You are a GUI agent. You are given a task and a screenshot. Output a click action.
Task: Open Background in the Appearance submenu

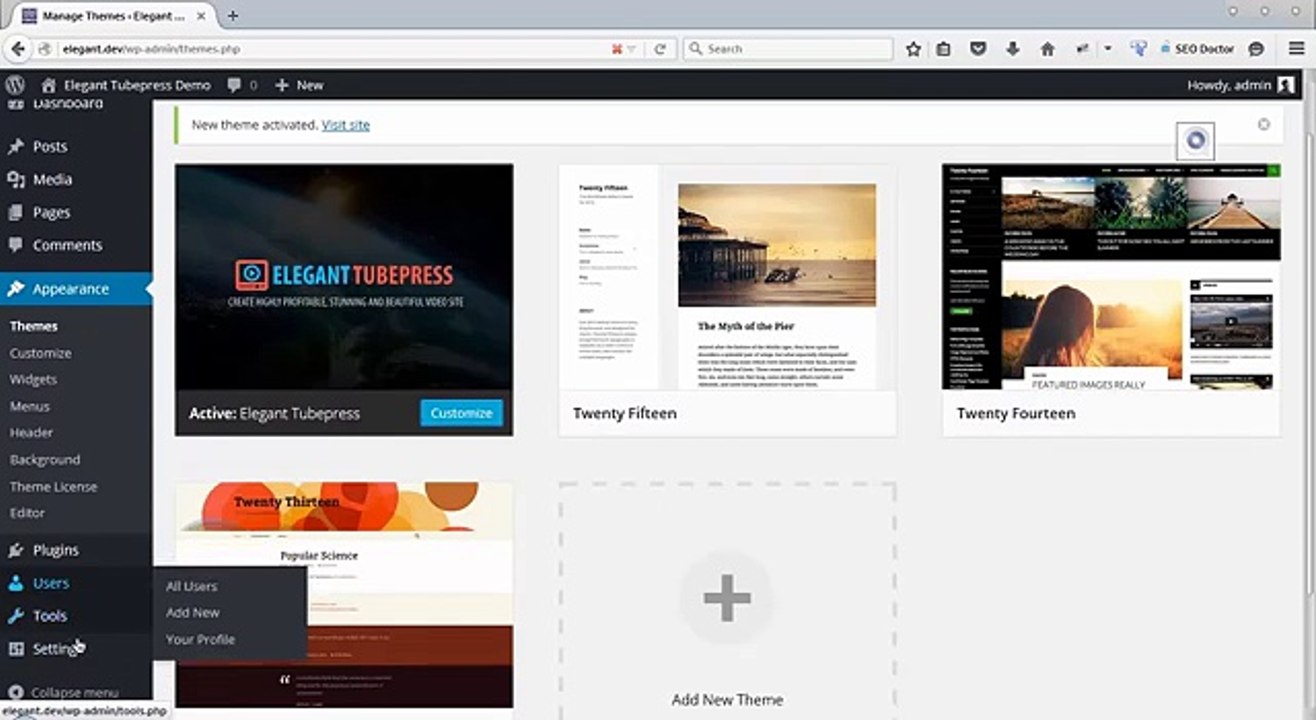45,460
